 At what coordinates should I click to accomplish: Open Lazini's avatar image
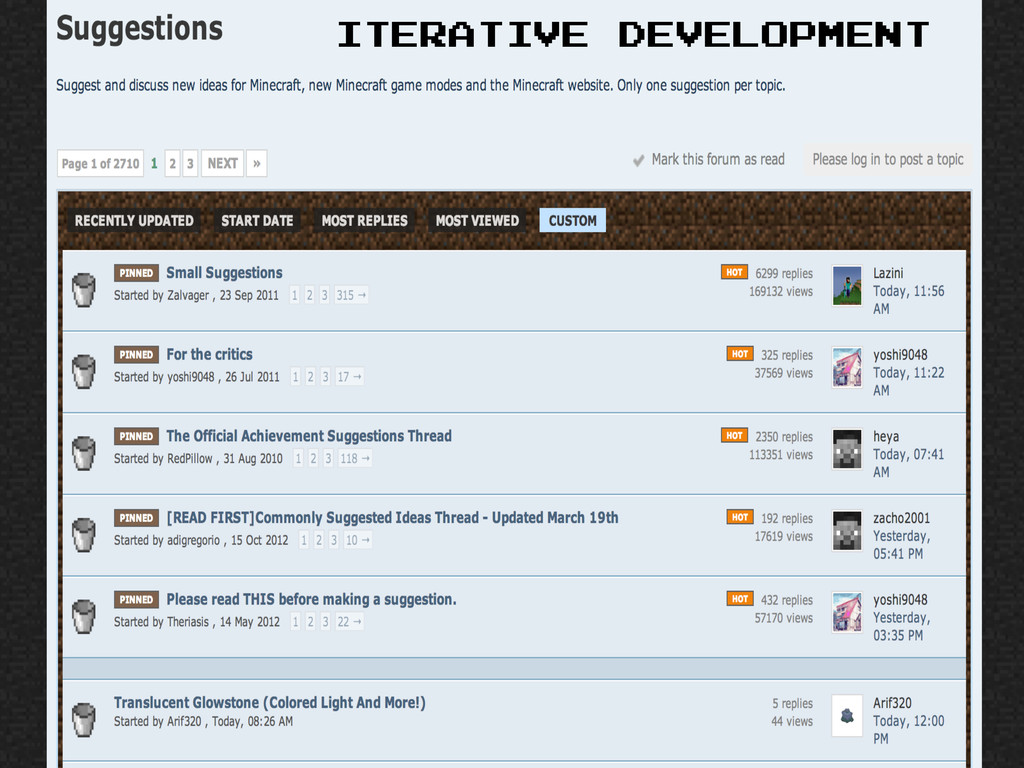pyautogui.click(x=847, y=285)
